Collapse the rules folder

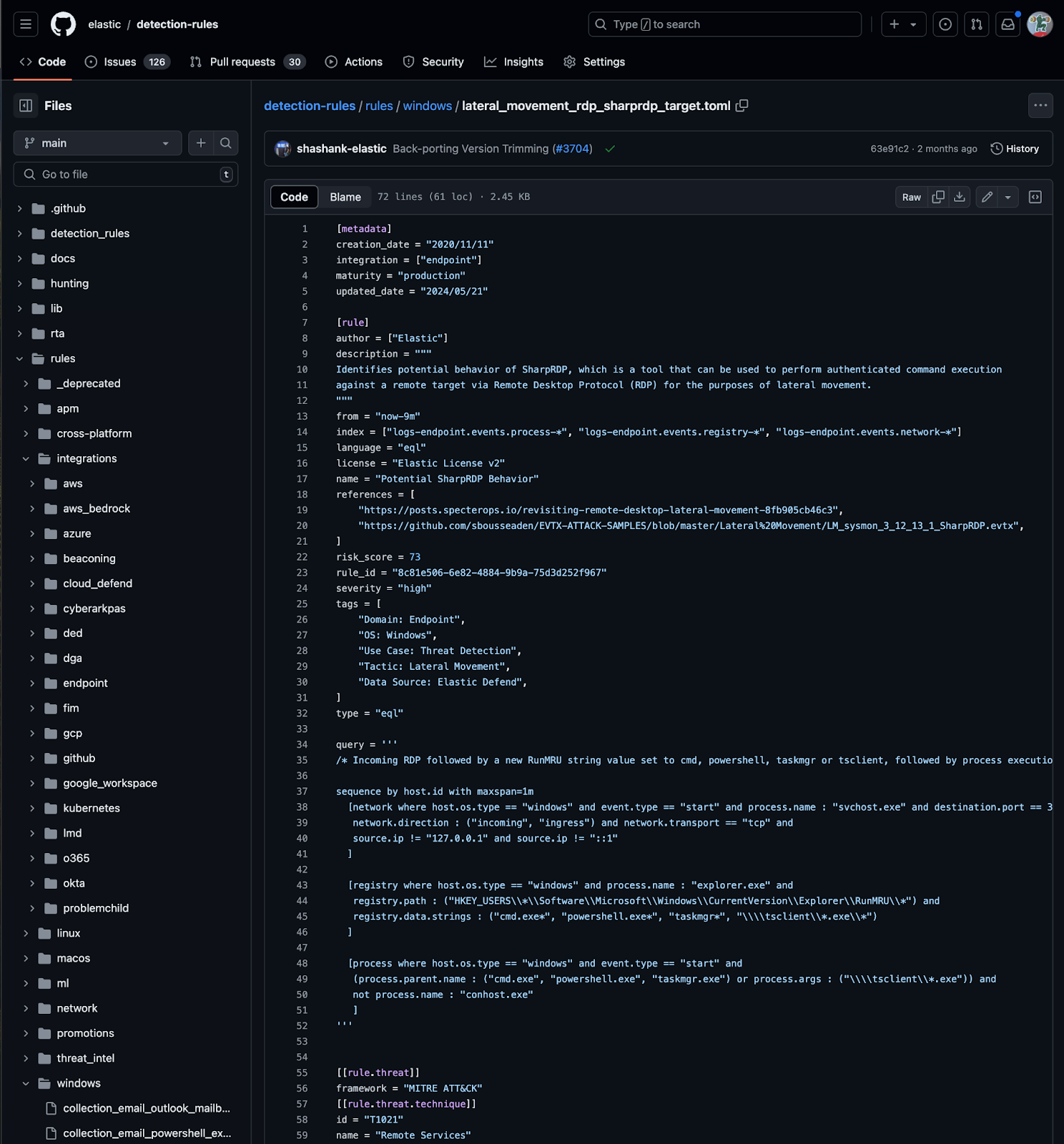[19, 359]
